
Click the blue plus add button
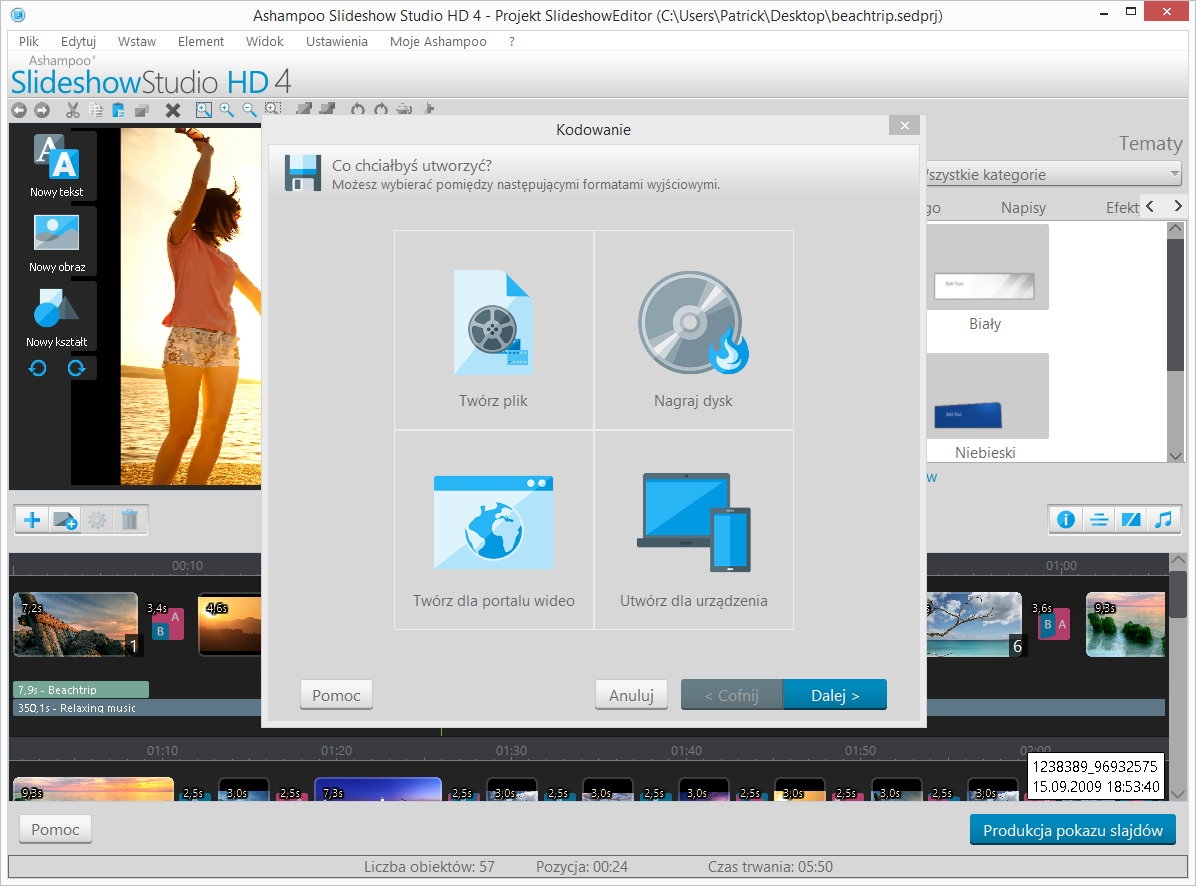[x=32, y=520]
